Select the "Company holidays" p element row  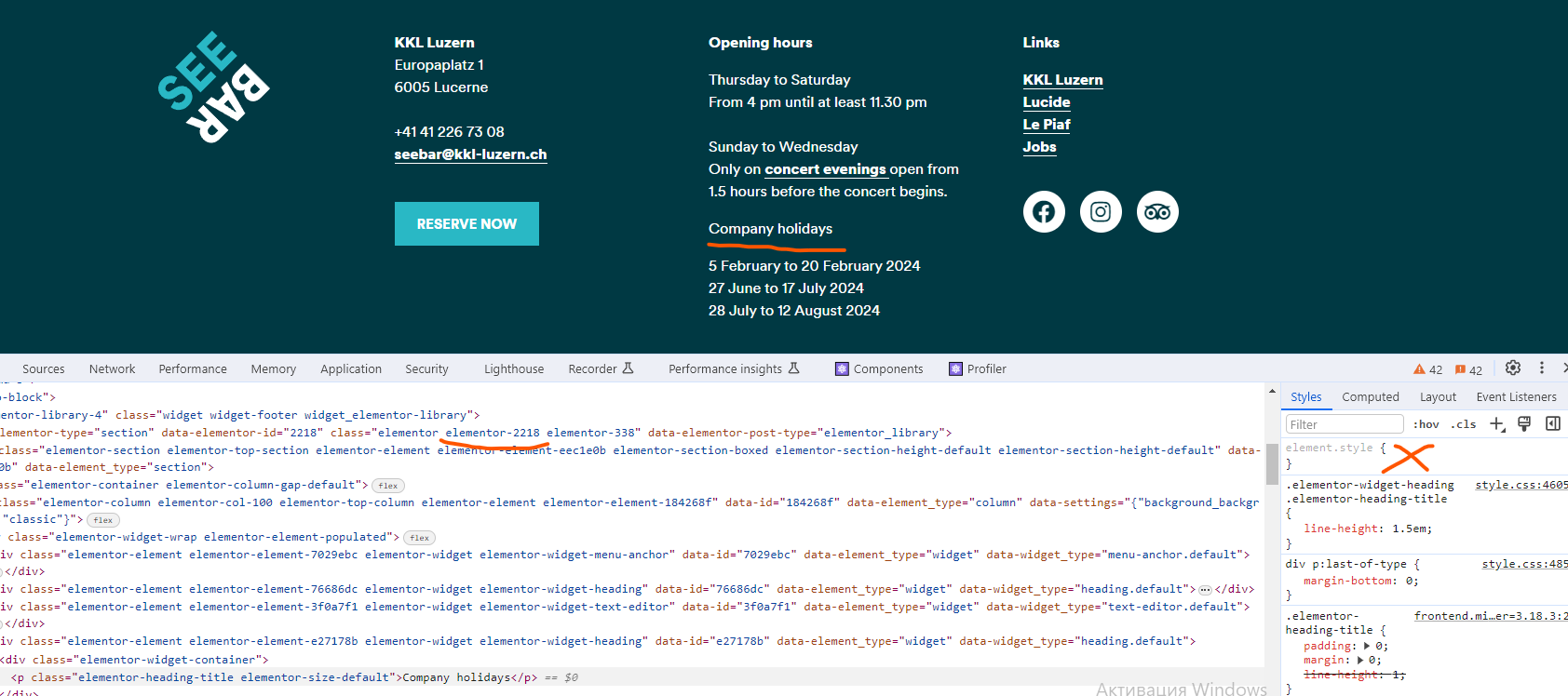(632, 677)
